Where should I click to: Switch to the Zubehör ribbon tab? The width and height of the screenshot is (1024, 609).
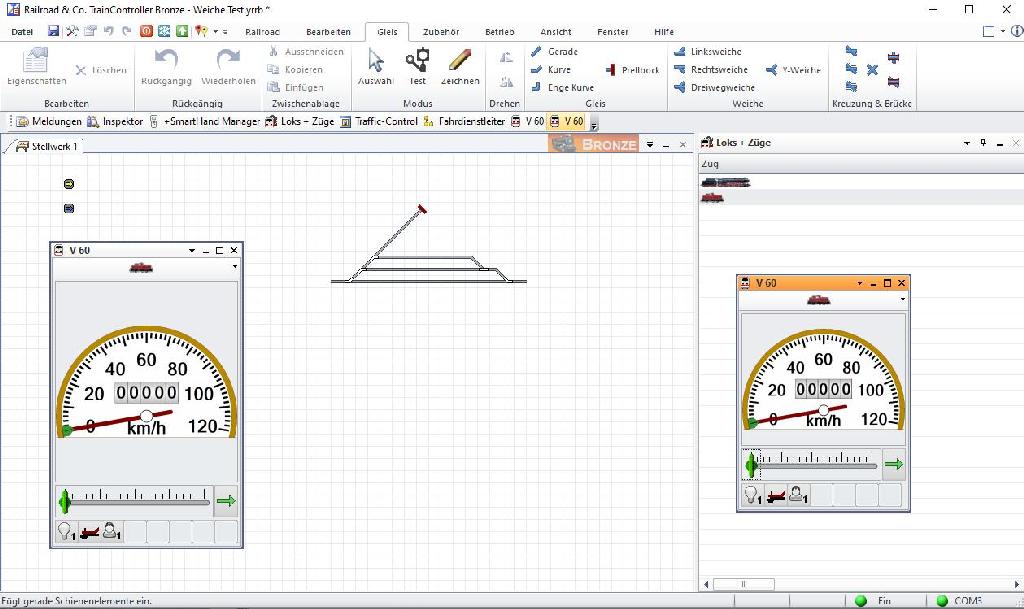pos(441,32)
